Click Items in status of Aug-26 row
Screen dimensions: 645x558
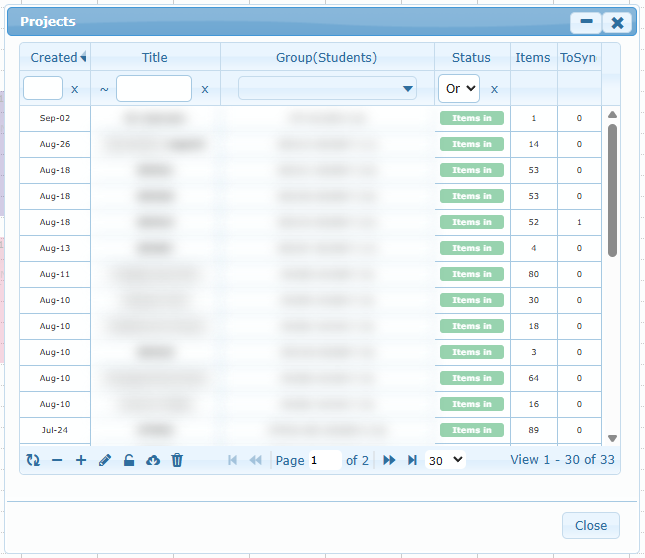(x=472, y=144)
